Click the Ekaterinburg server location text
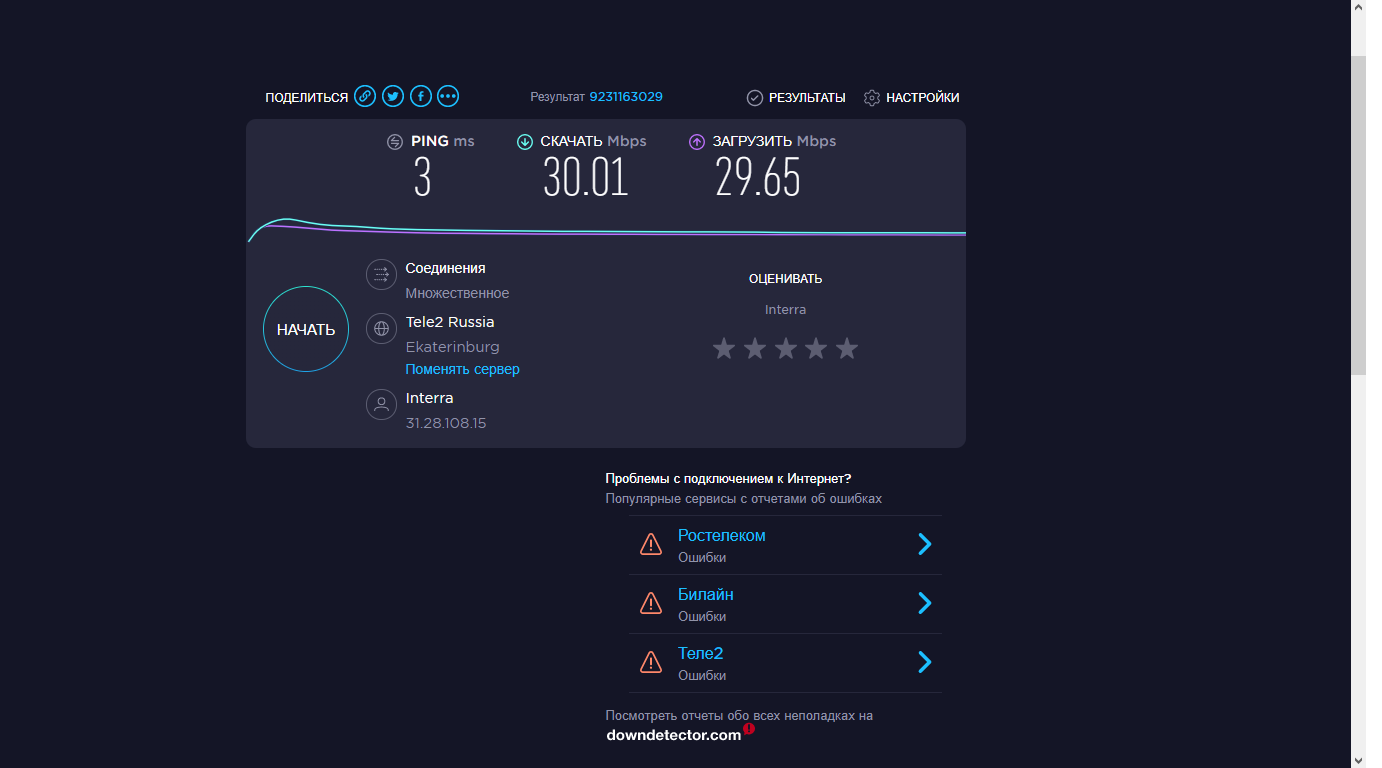 (452, 347)
